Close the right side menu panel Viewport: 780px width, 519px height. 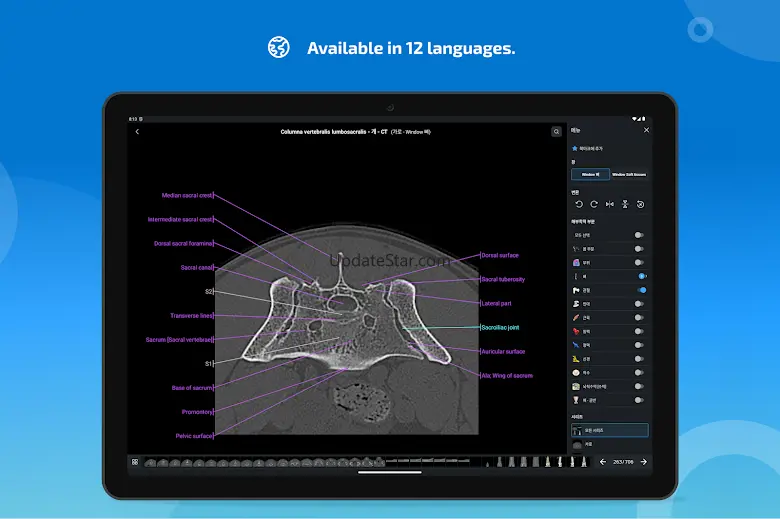(646, 130)
